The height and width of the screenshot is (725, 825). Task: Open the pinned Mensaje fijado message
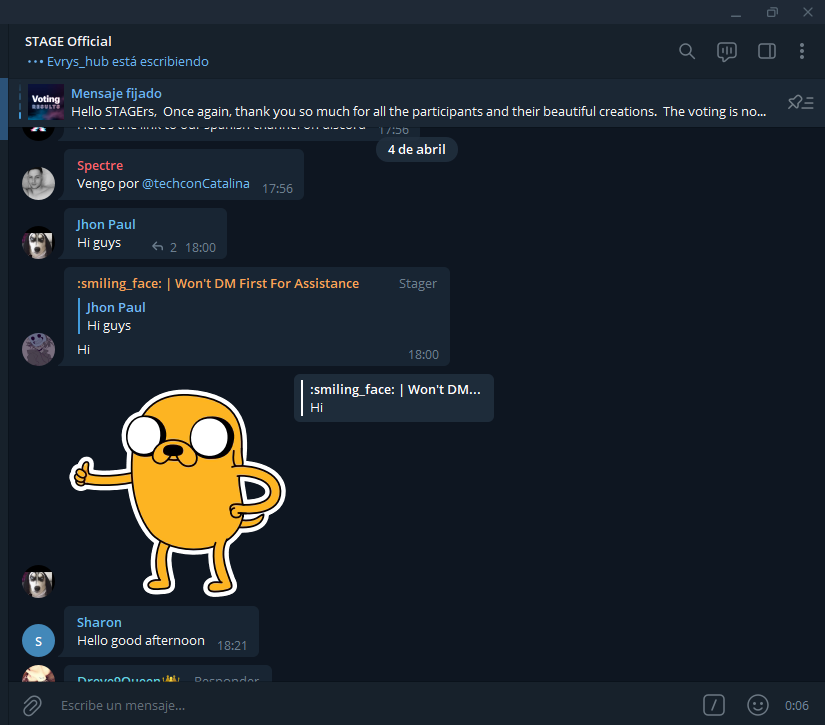coord(417,103)
